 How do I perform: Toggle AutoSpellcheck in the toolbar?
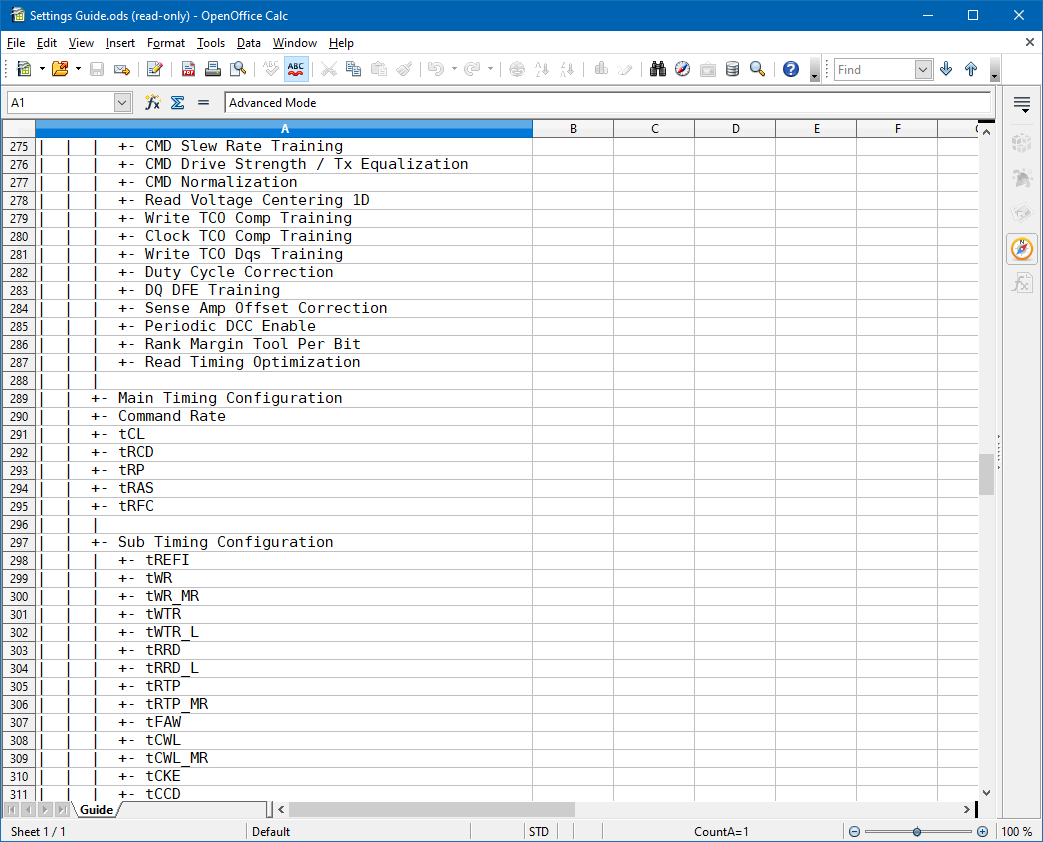pos(296,69)
